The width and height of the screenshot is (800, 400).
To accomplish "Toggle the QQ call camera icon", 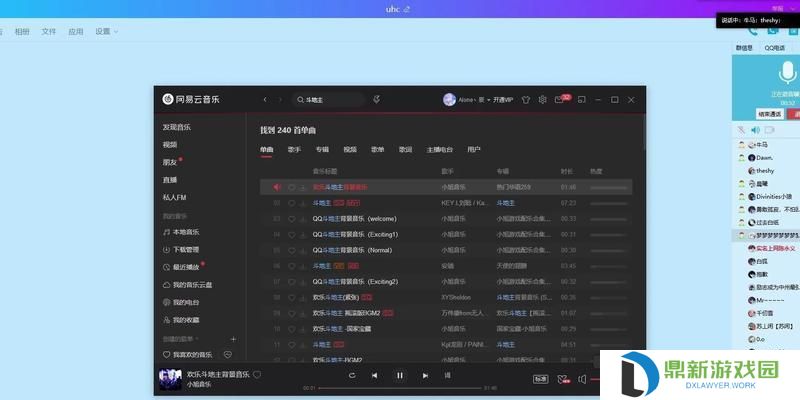I will [769, 130].
